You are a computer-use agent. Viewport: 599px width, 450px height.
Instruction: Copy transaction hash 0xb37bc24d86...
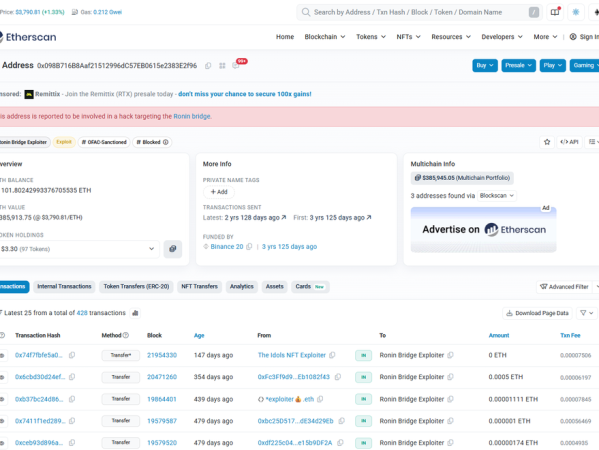pyautogui.click(x=72, y=399)
